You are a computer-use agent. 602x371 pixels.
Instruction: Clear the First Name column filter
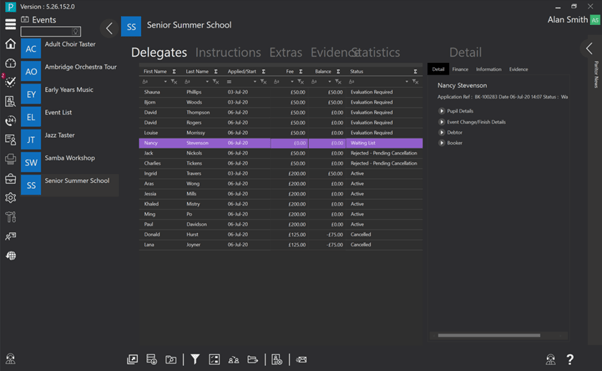pyautogui.click(x=174, y=82)
